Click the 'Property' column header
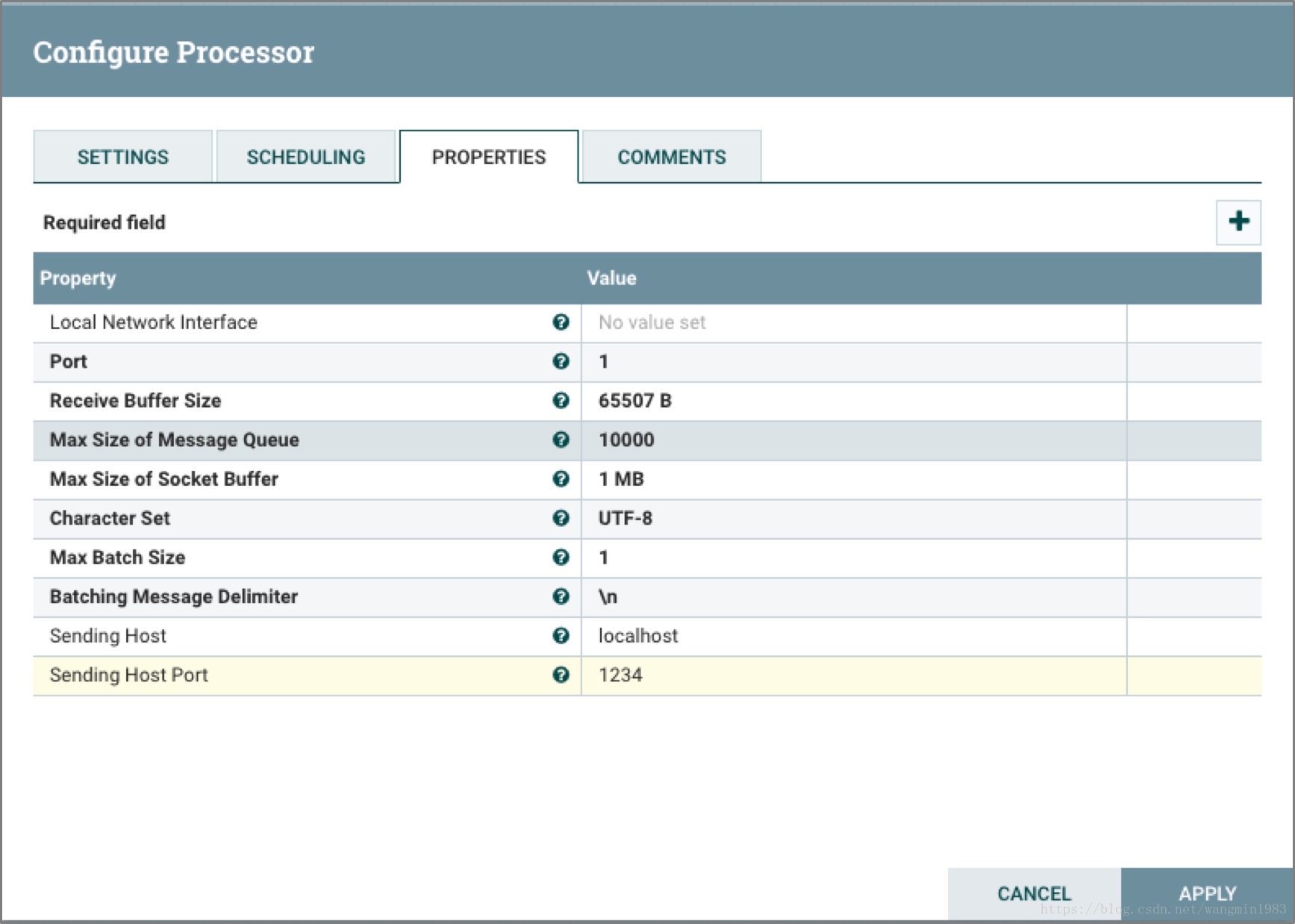1295x924 pixels. click(x=78, y=278)
